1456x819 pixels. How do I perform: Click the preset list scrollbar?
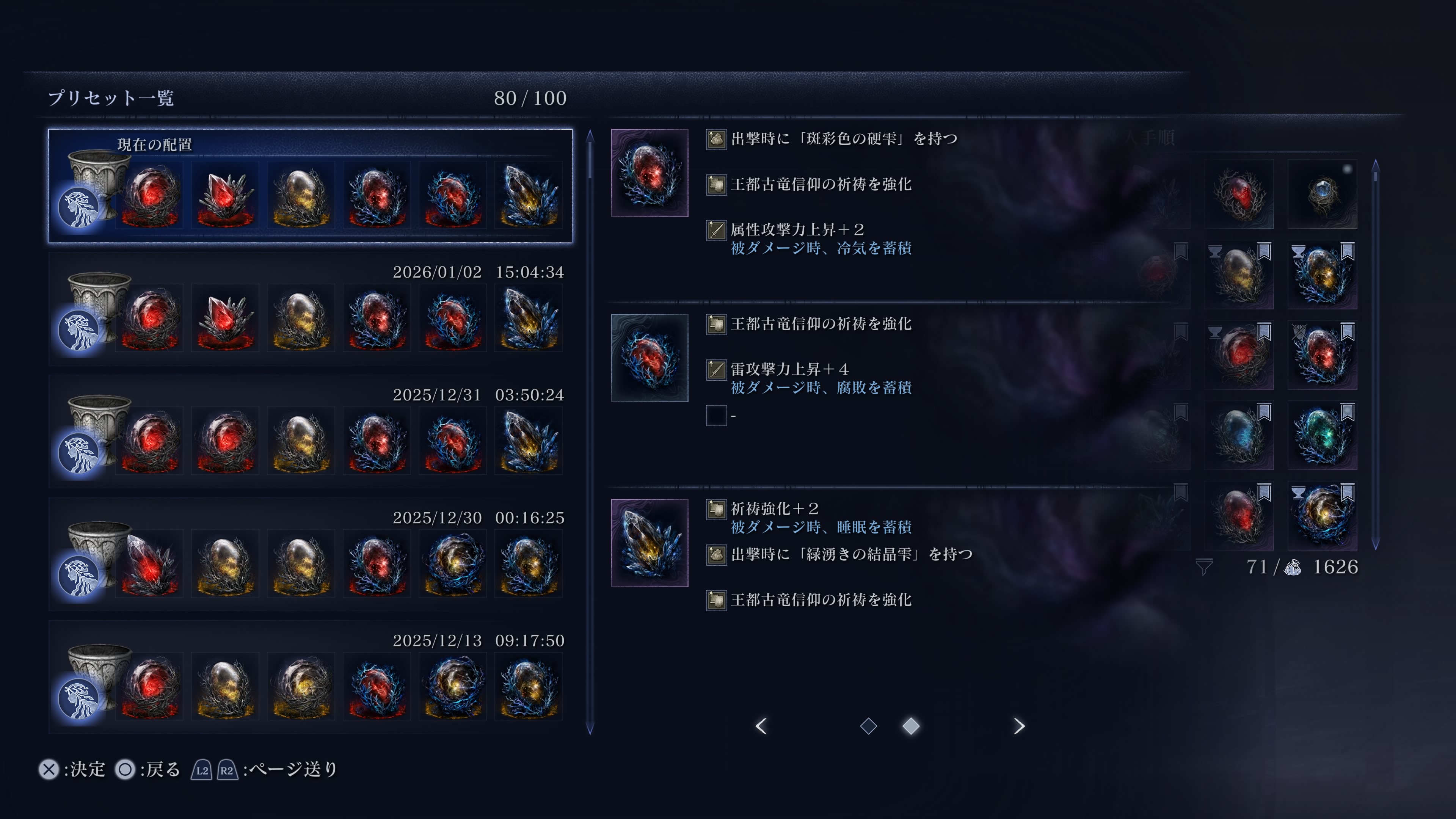[x=590, y=432]
